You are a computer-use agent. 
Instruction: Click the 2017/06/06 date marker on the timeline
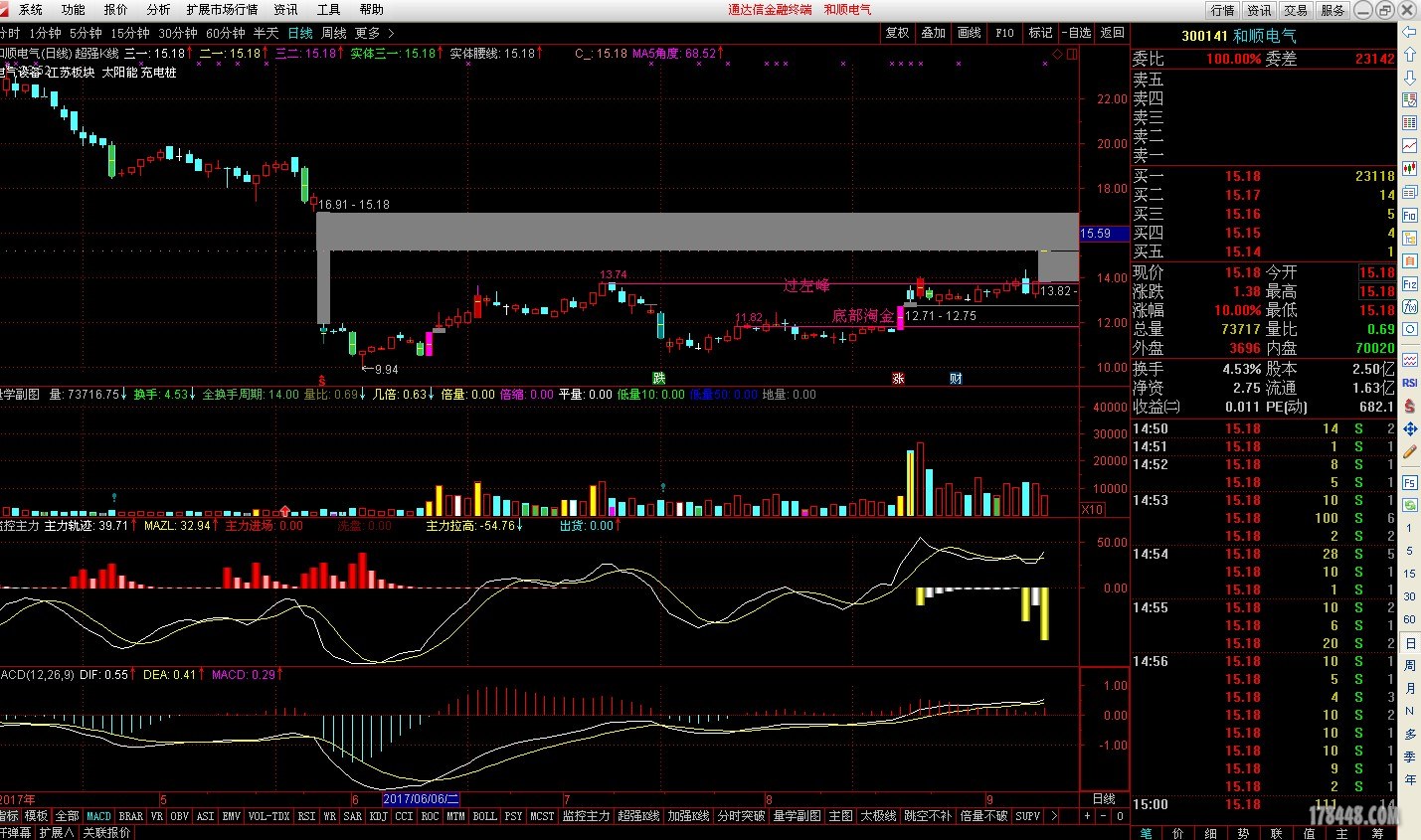[x=421, y=799]
